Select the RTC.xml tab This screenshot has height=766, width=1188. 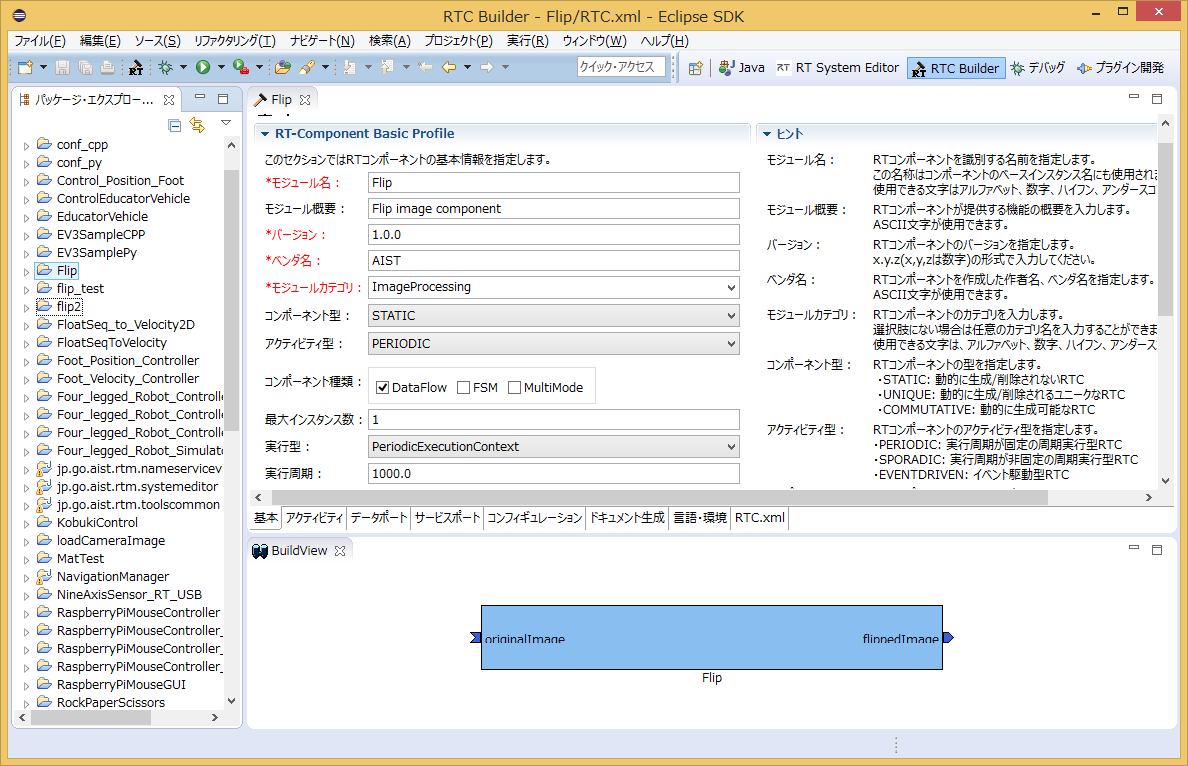point(759,518)
